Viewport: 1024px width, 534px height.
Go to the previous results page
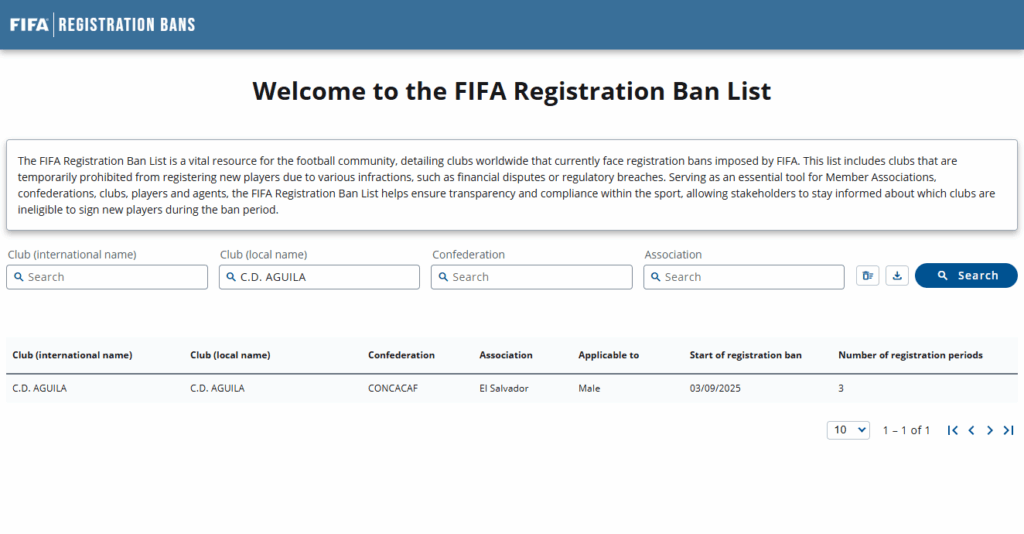(971, 430)
